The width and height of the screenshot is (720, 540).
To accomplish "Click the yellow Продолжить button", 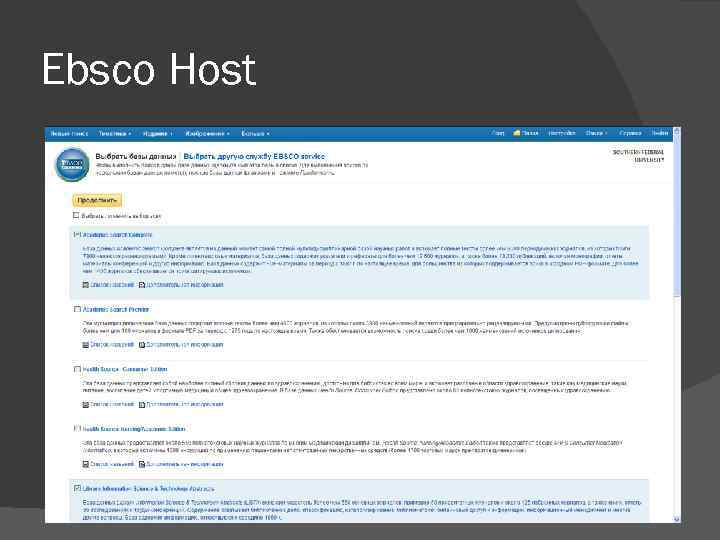I will click(x=97, y=200).
